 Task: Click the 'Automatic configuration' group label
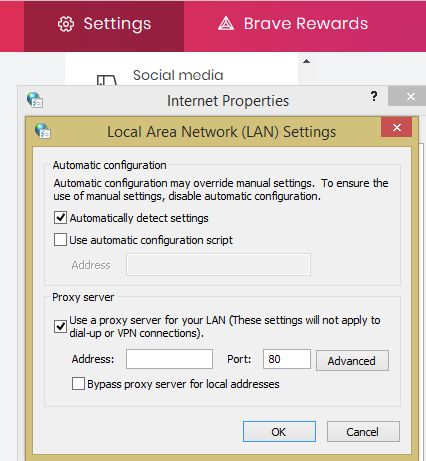[109, 165]
